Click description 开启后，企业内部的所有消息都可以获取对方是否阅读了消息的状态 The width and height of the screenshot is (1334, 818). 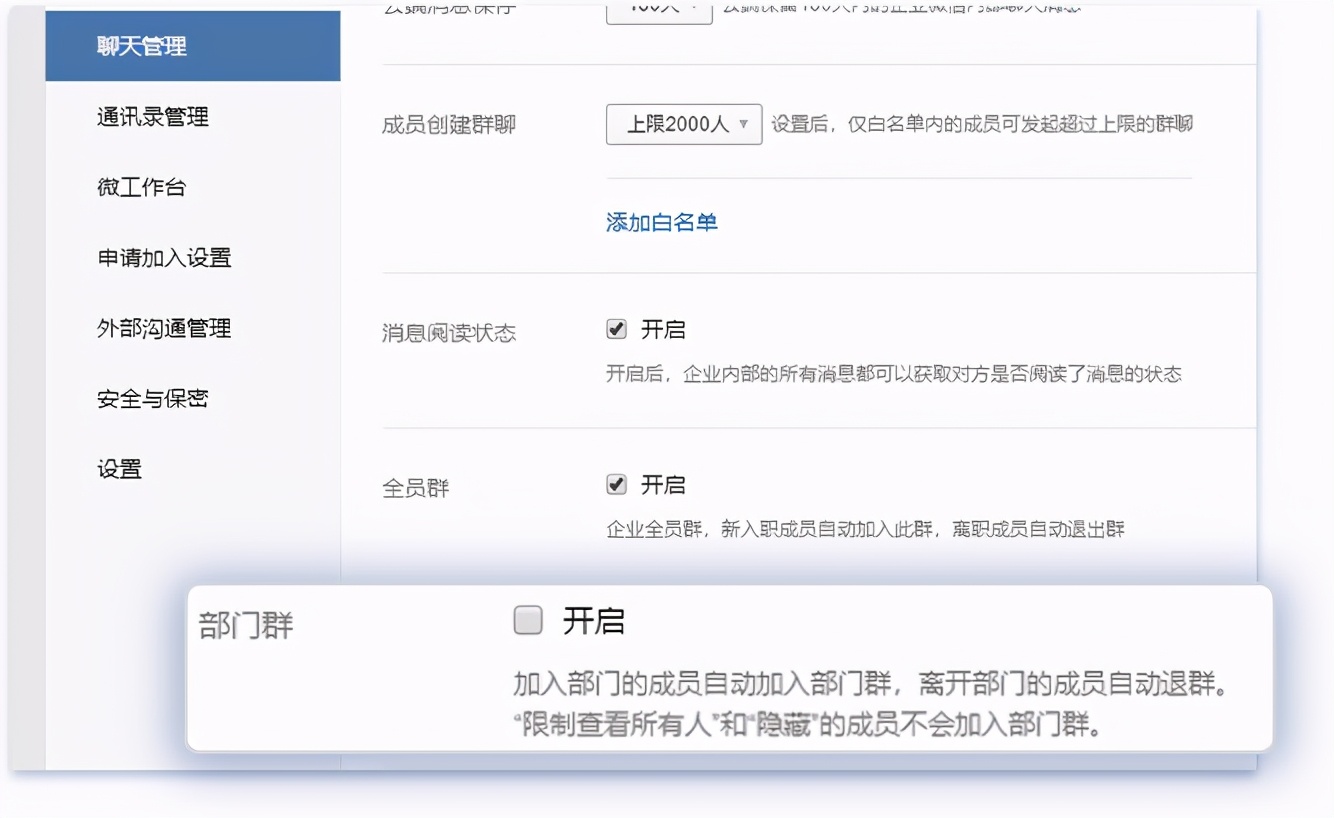pos(894,374)
